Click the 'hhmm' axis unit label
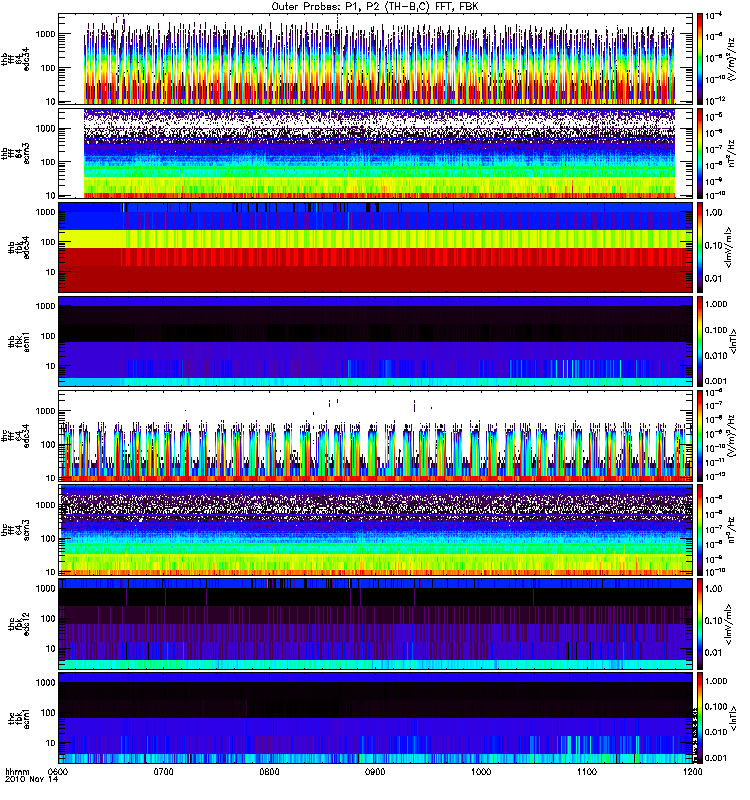750x800 pixels. (x=17, y=771)
